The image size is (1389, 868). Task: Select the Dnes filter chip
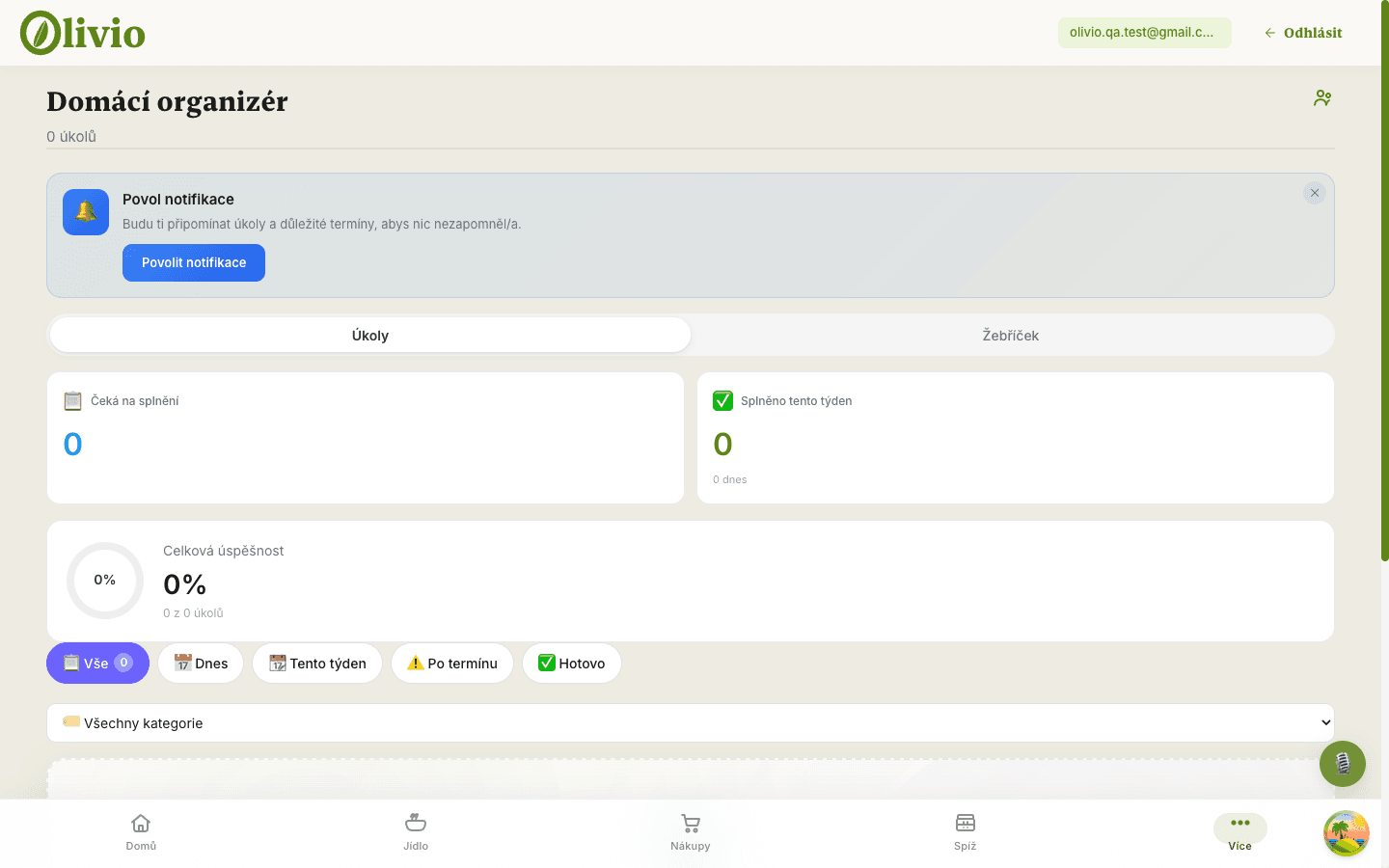coord(201,663)
